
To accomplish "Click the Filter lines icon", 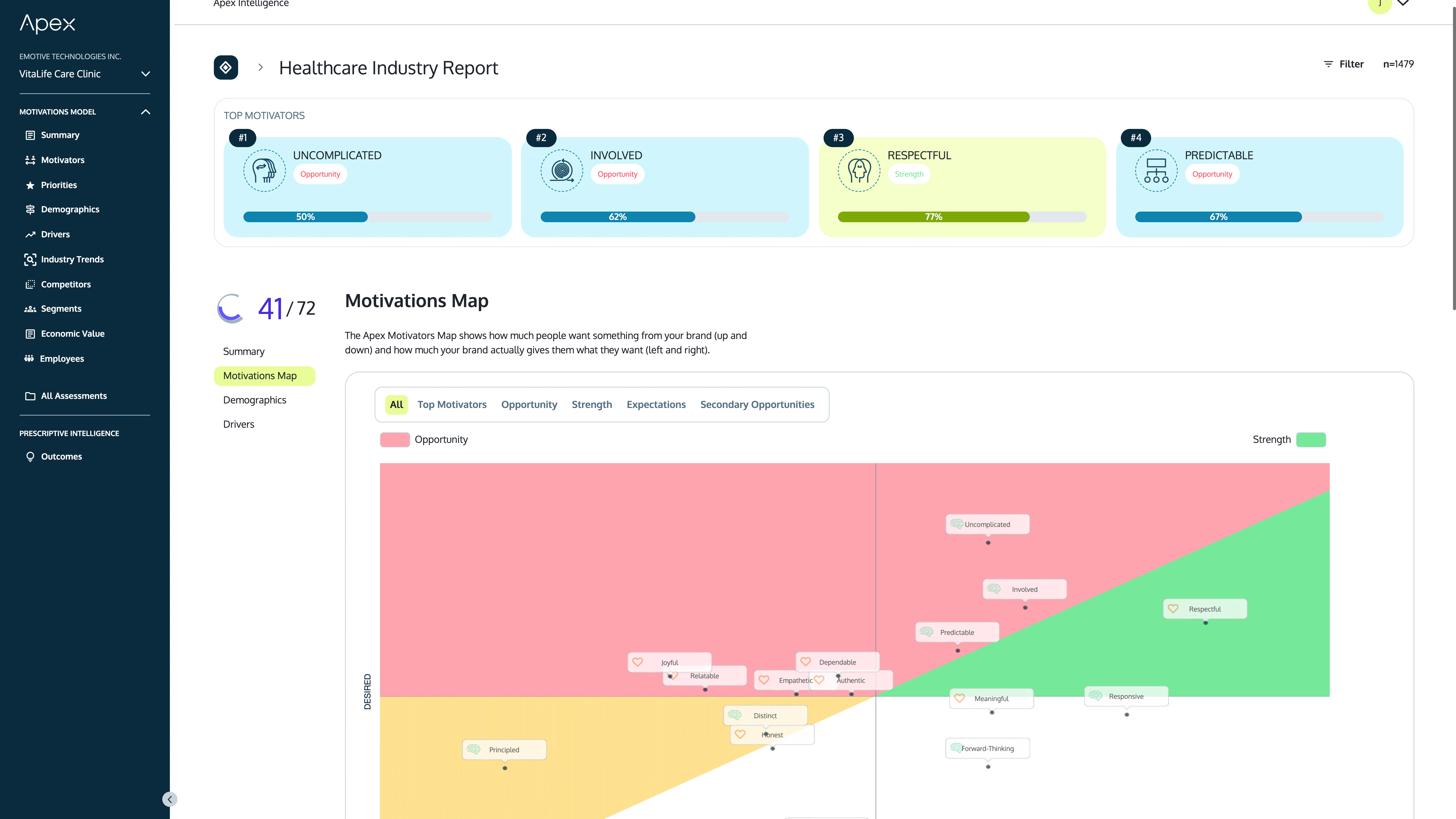I will click(x=1328, y=64).
